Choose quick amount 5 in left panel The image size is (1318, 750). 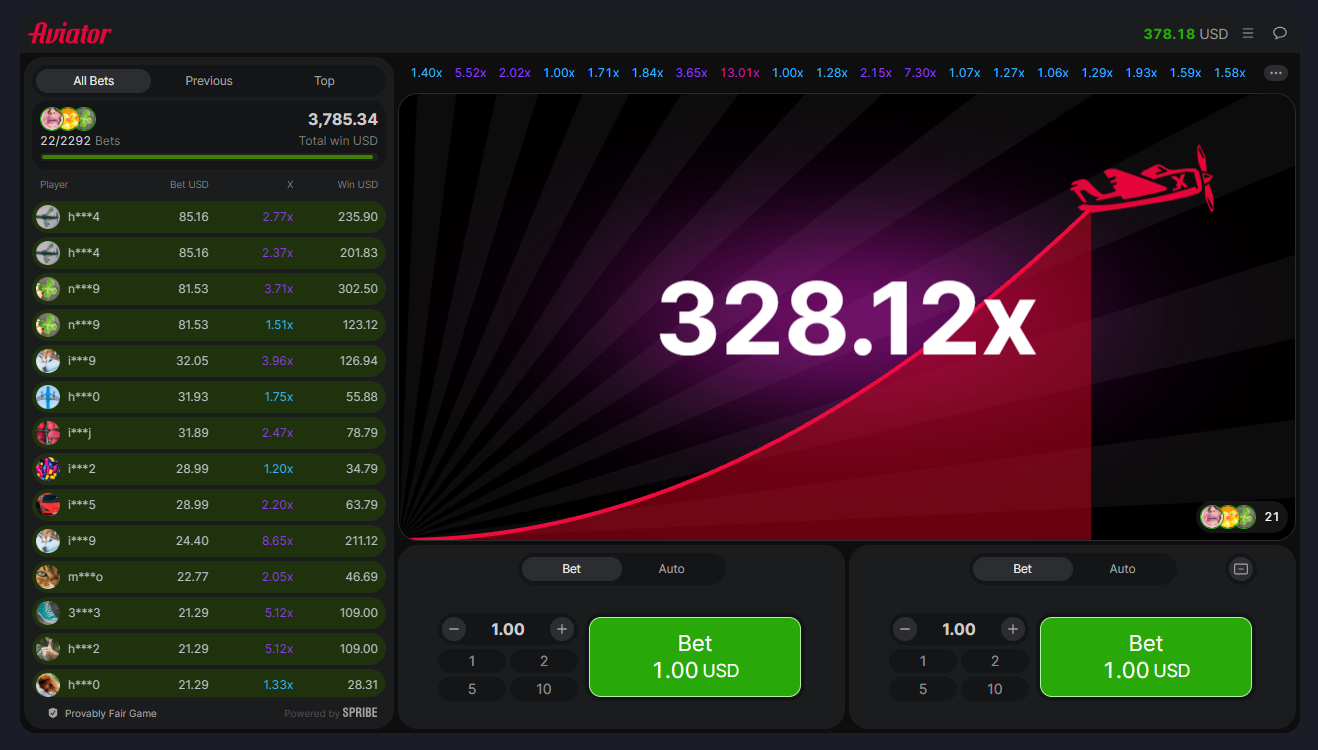point(472,689)
